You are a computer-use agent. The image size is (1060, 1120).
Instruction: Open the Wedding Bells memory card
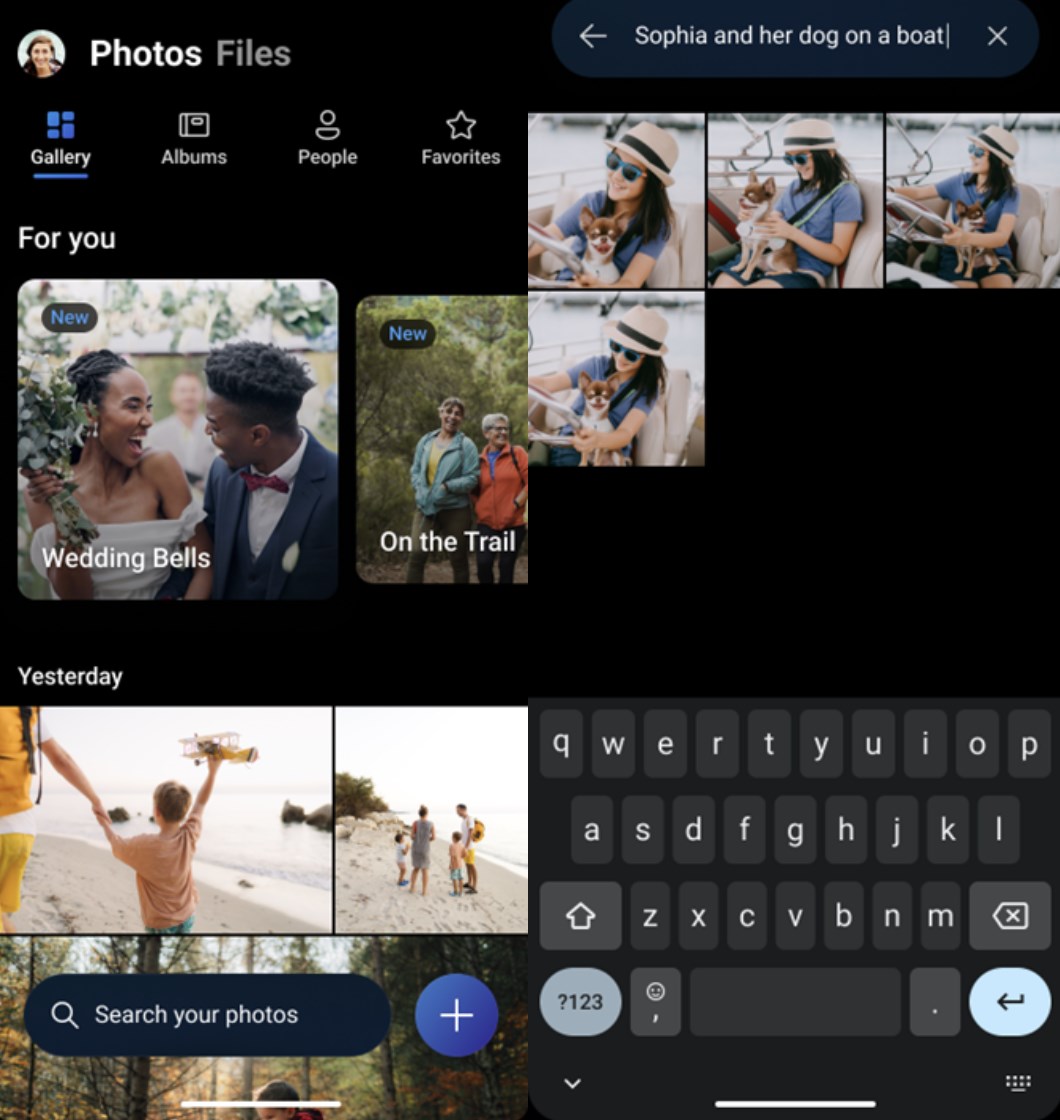[x=178, y=439]
